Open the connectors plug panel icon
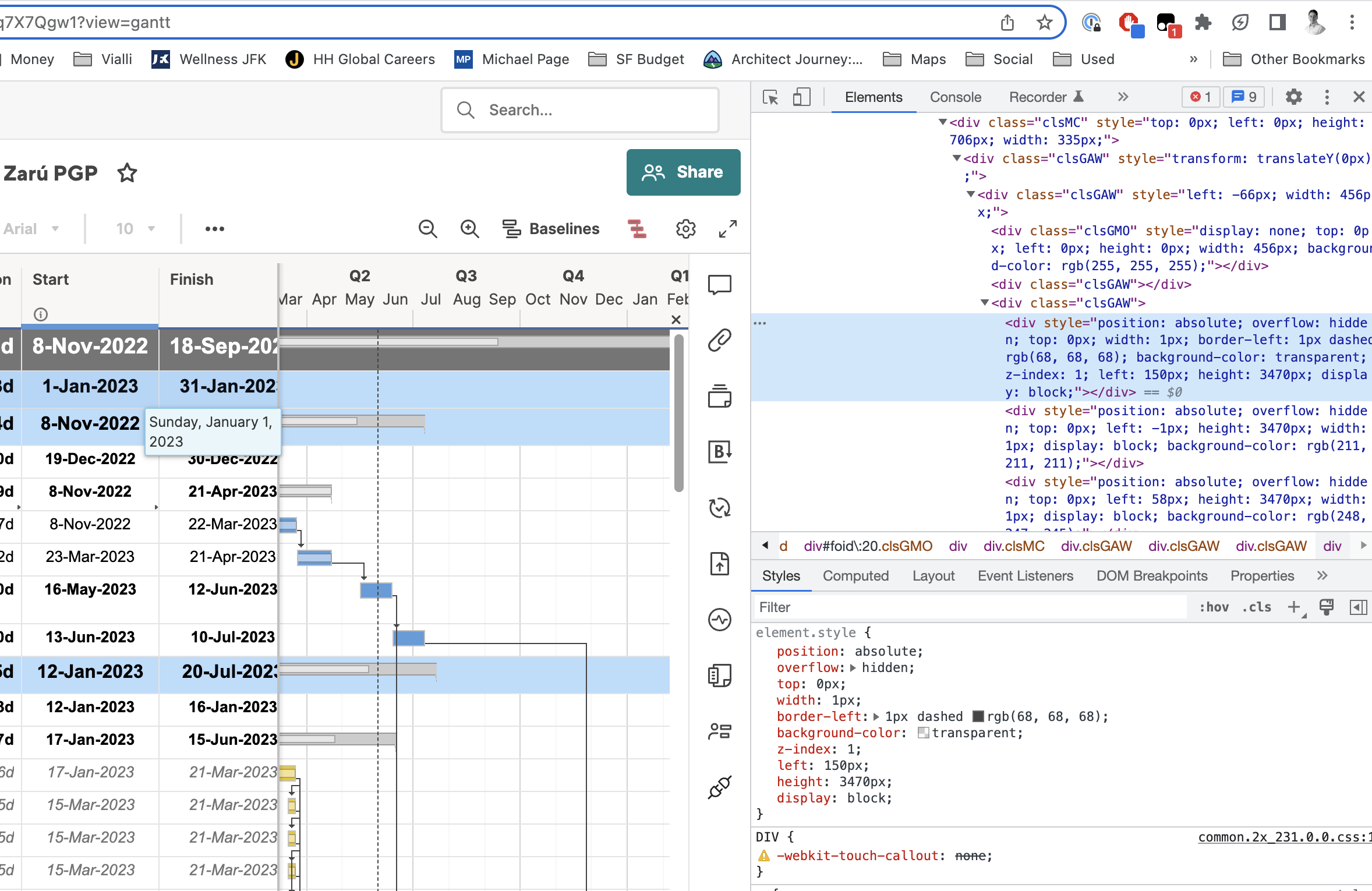 (720, 787)
